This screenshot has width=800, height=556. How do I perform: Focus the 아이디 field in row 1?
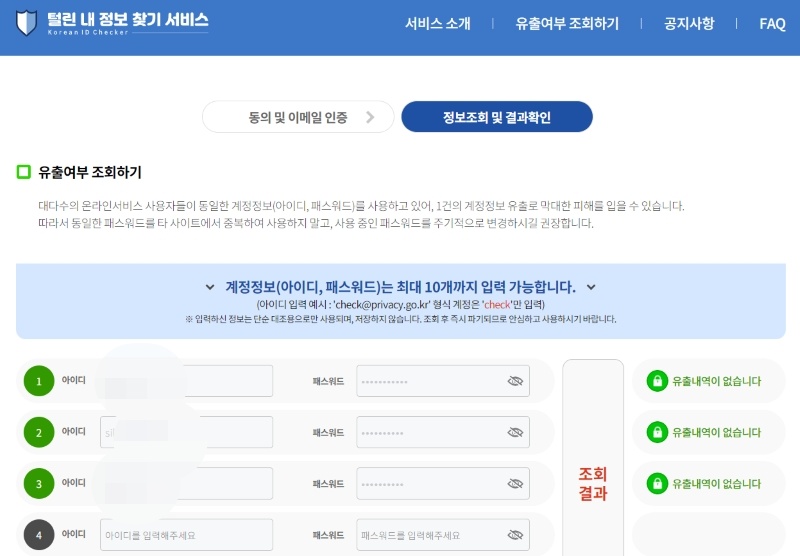(x=187, y=381)
